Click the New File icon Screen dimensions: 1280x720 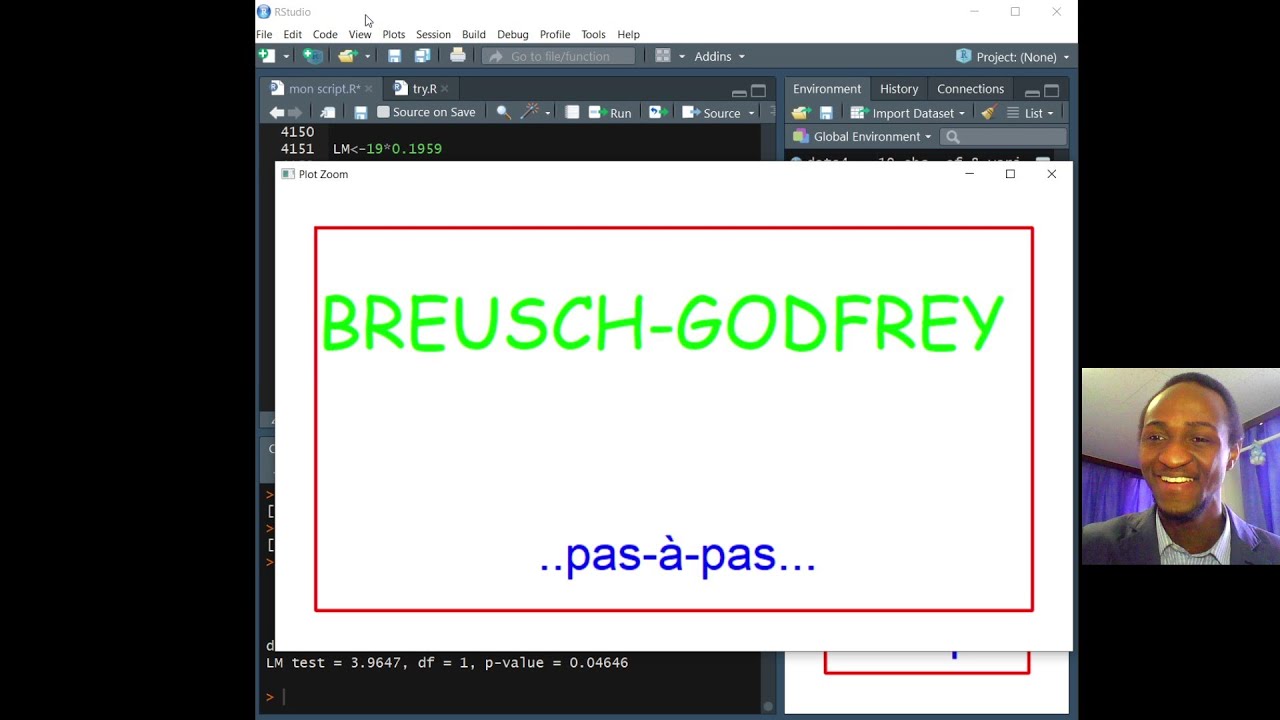click(x=267, y=56)
